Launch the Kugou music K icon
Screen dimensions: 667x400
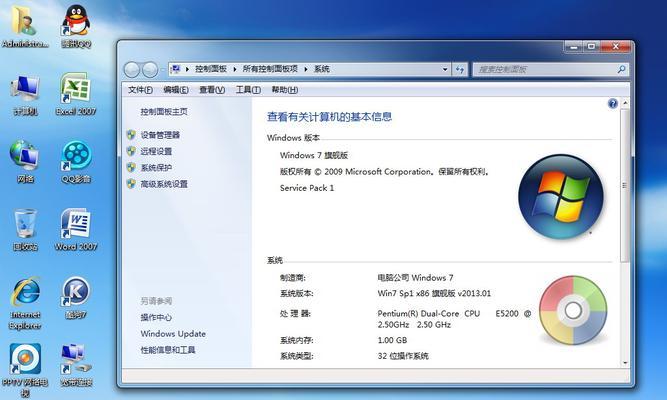[x=76, y=297]
